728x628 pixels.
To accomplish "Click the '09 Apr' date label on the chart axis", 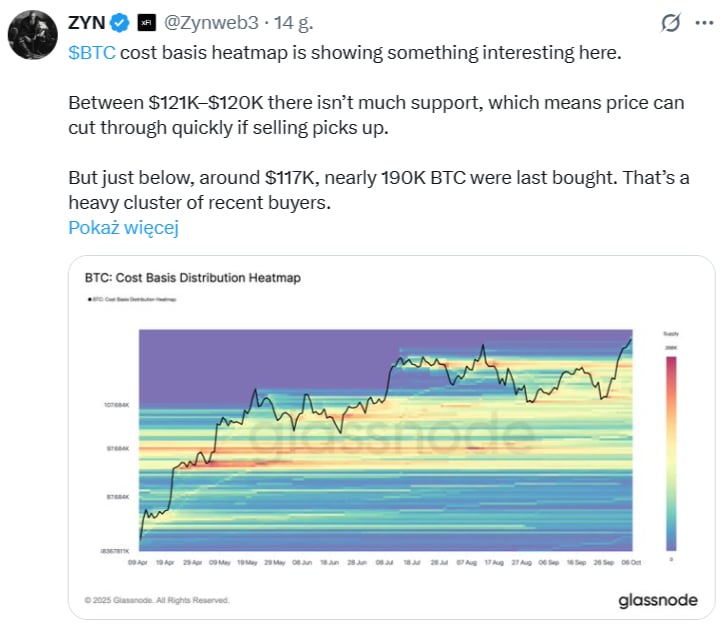I will tap(139, 563).
